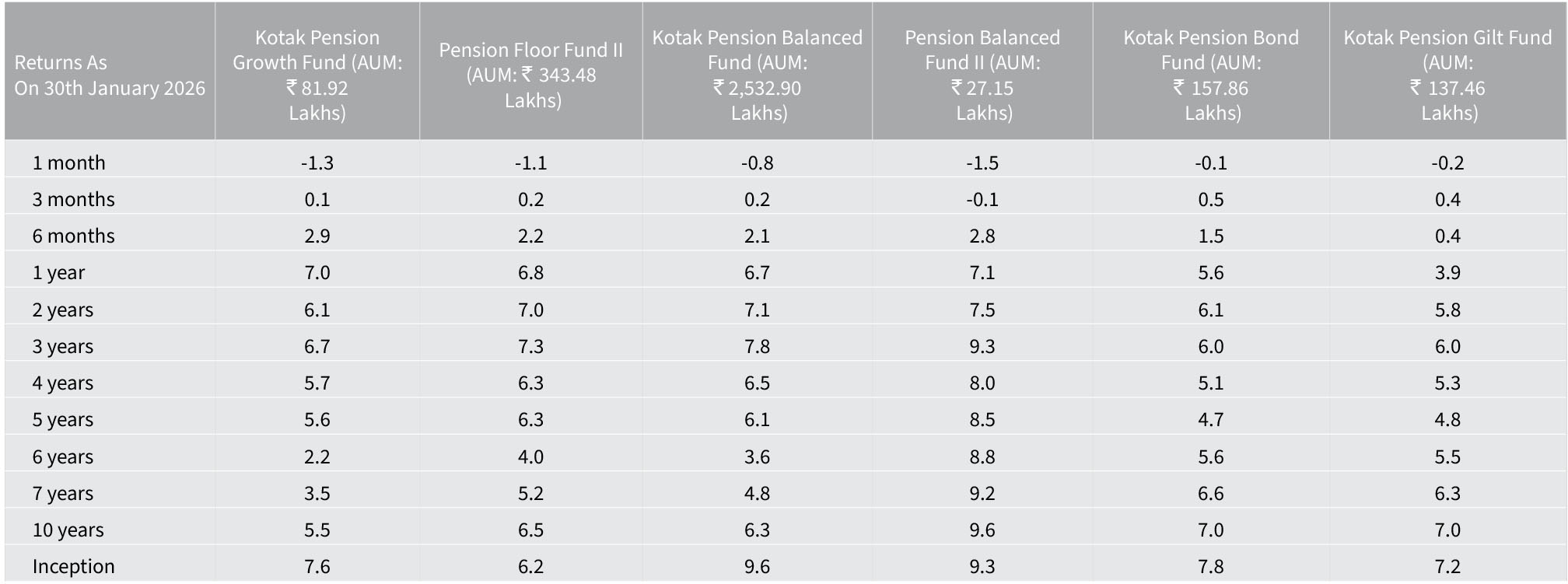This screenshot has width=1568, height=584.
Task: Select the 7 years row label
Action: pos(62,493)
